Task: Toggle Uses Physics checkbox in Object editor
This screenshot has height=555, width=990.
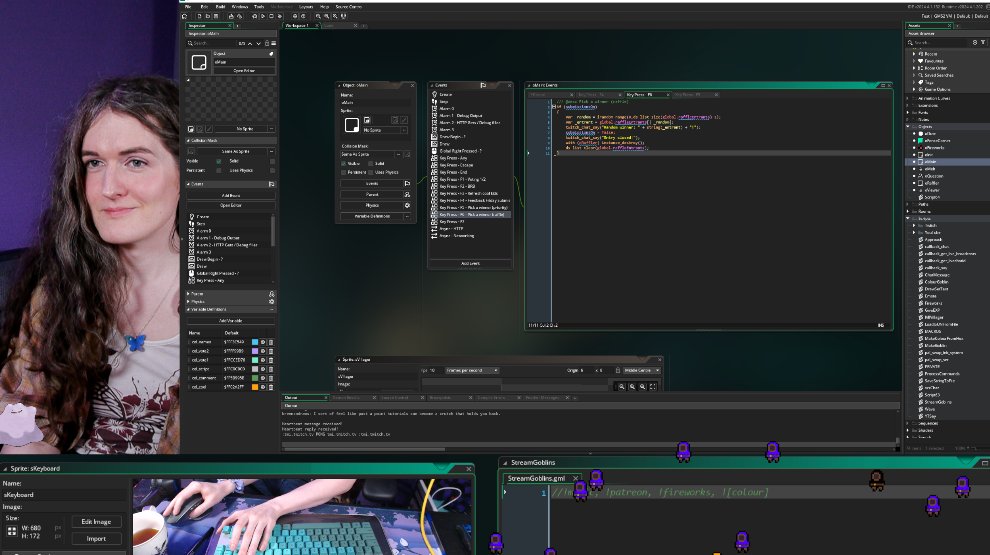Action: click(371, 172)
